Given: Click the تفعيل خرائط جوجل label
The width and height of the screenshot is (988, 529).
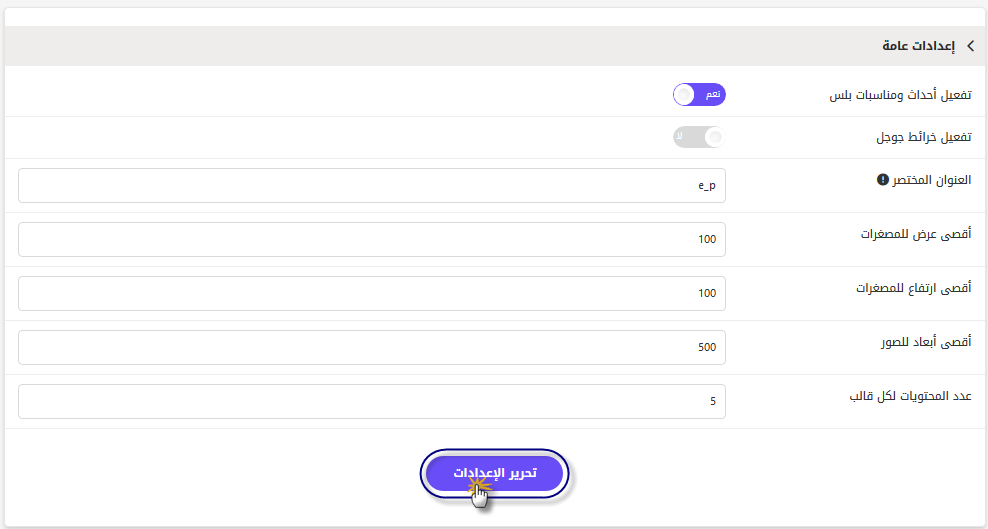Looking at the screenshot, I should coord(924,137).
